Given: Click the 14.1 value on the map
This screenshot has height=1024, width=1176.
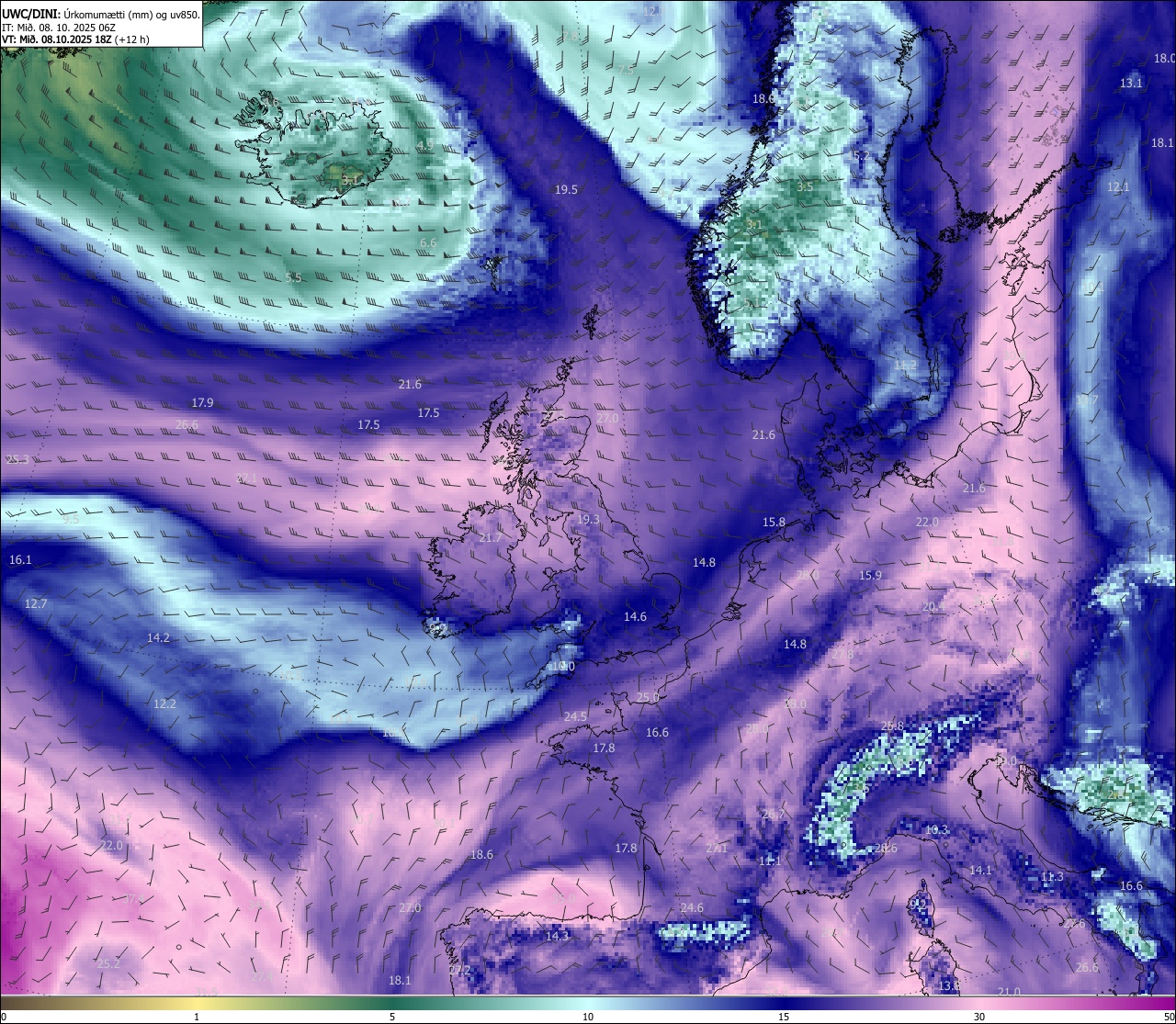Looking at the screenshot, I should point(980,871).
